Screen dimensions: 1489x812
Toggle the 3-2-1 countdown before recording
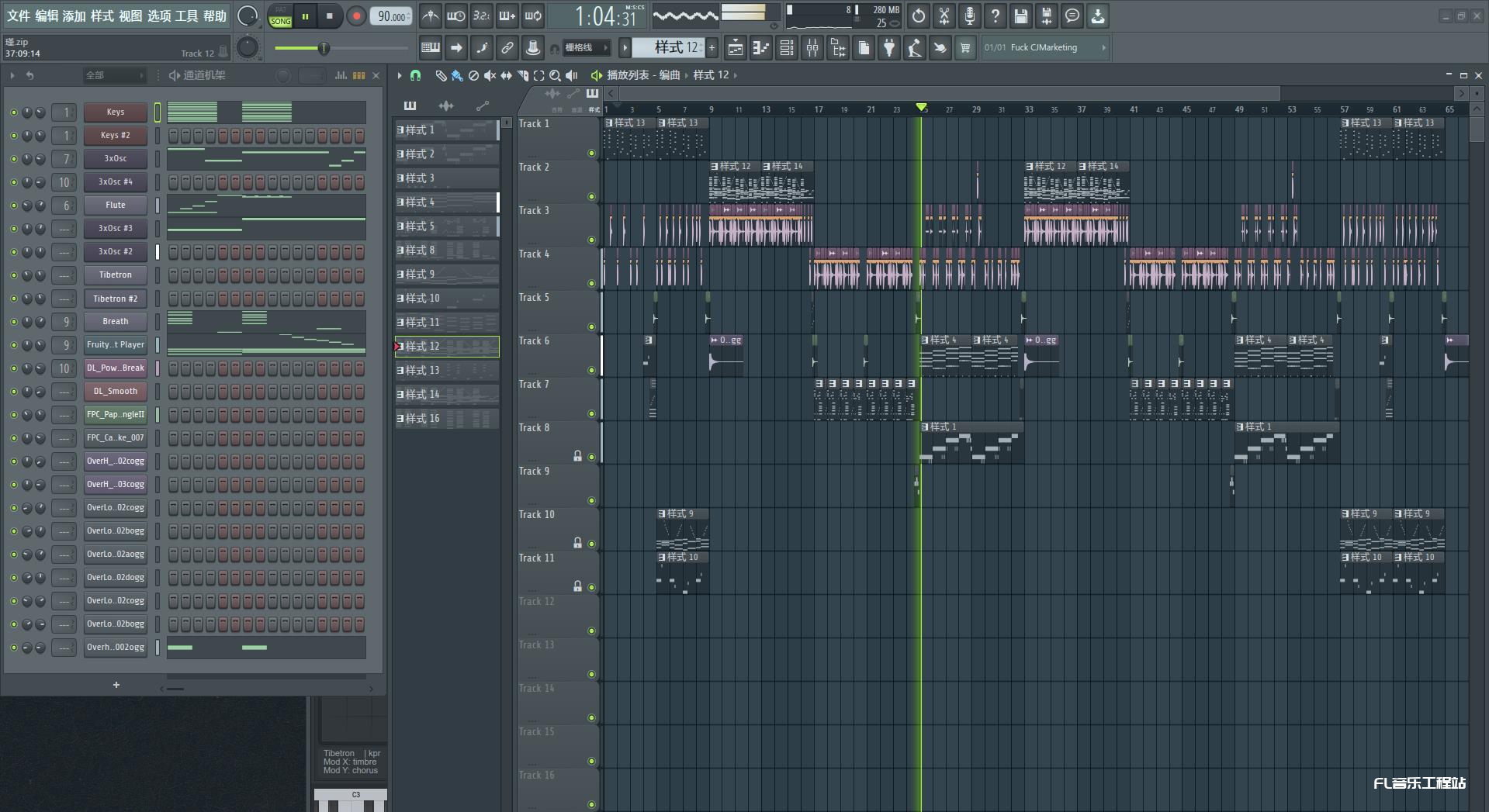point(481,16)
